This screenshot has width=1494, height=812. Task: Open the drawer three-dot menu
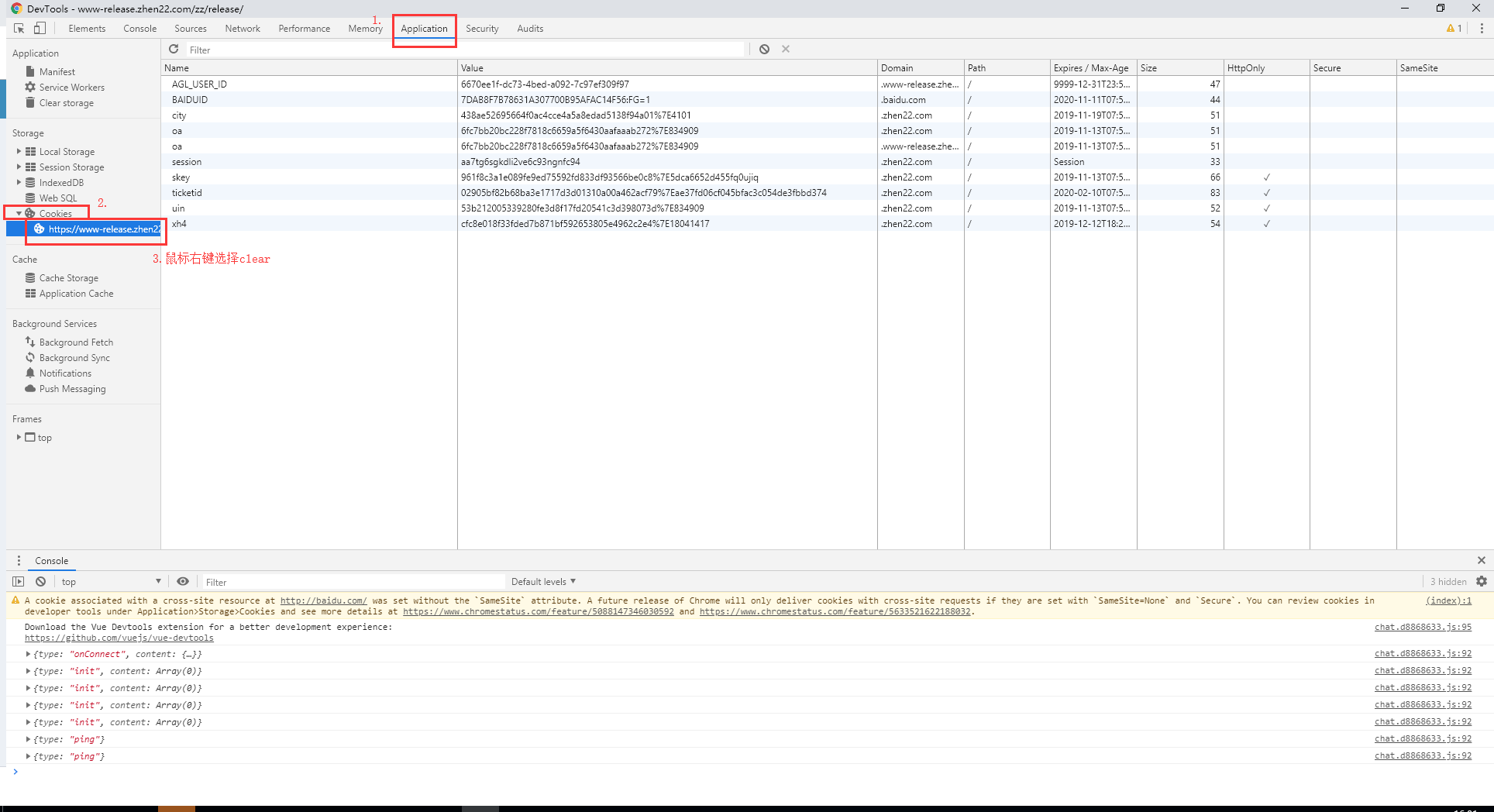(x=19, y=560)
